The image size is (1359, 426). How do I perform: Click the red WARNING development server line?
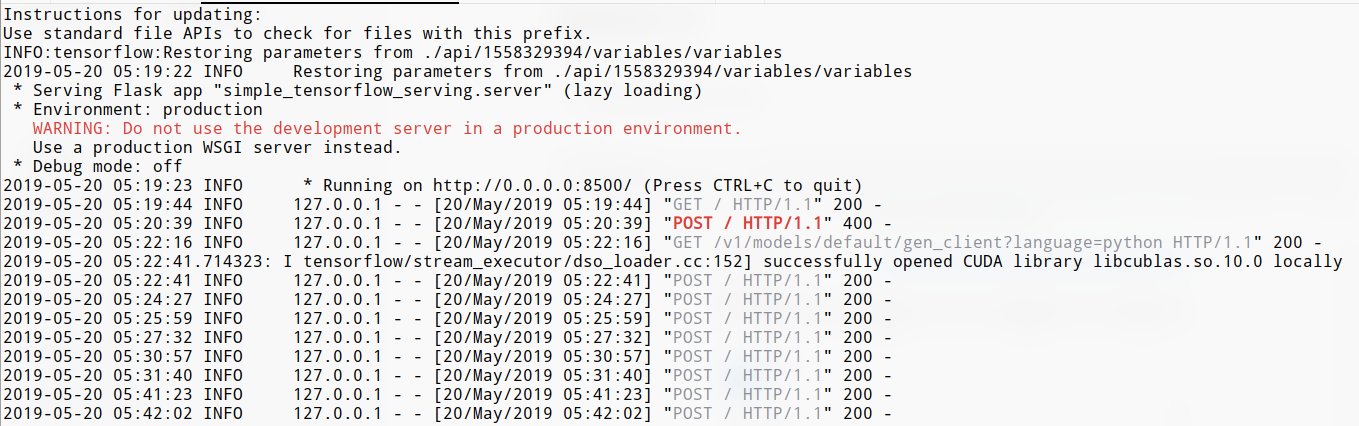click(387, 128)
